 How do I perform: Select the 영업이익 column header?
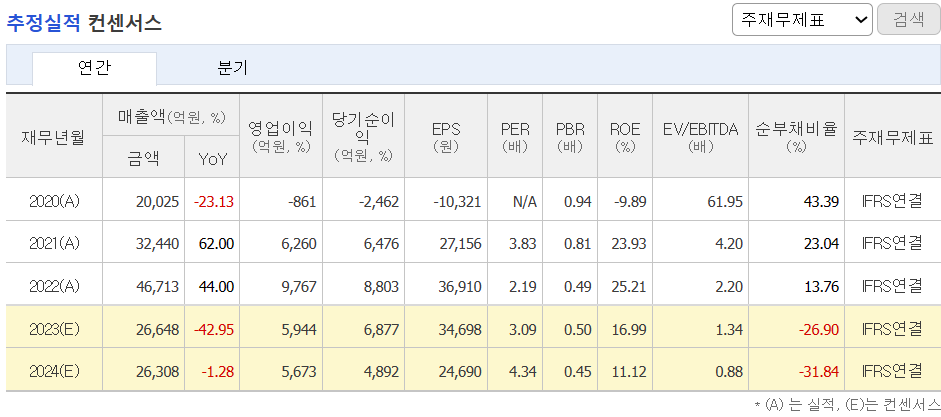tap(281, 136)
